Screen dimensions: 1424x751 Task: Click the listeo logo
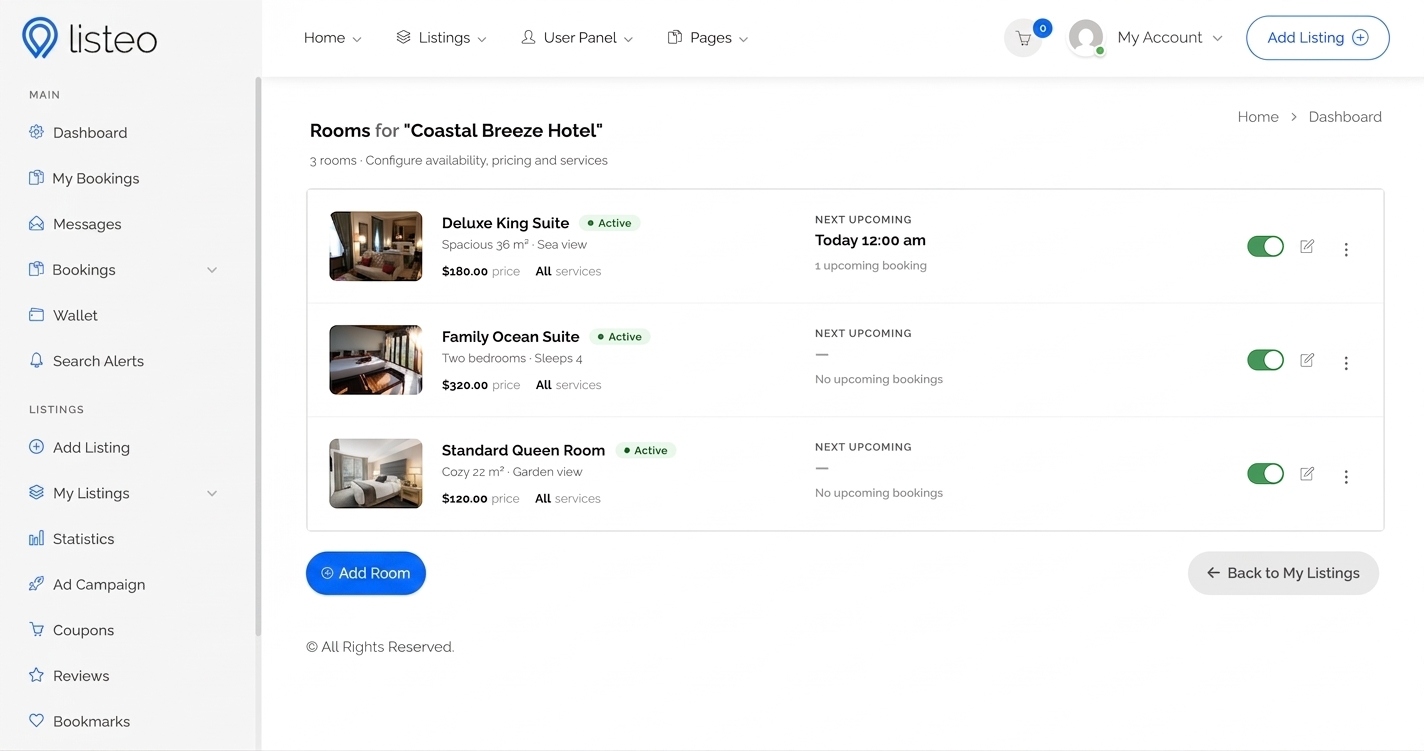(90, 38)
